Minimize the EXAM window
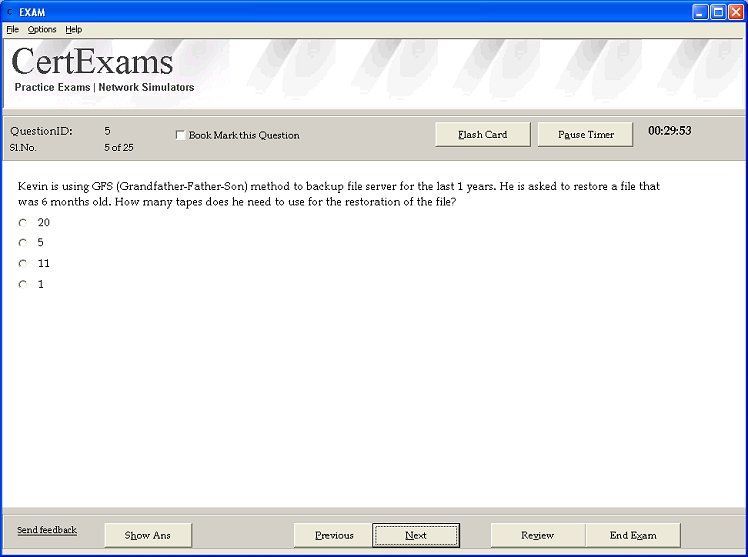748x557 pixels. pos(700,12)
